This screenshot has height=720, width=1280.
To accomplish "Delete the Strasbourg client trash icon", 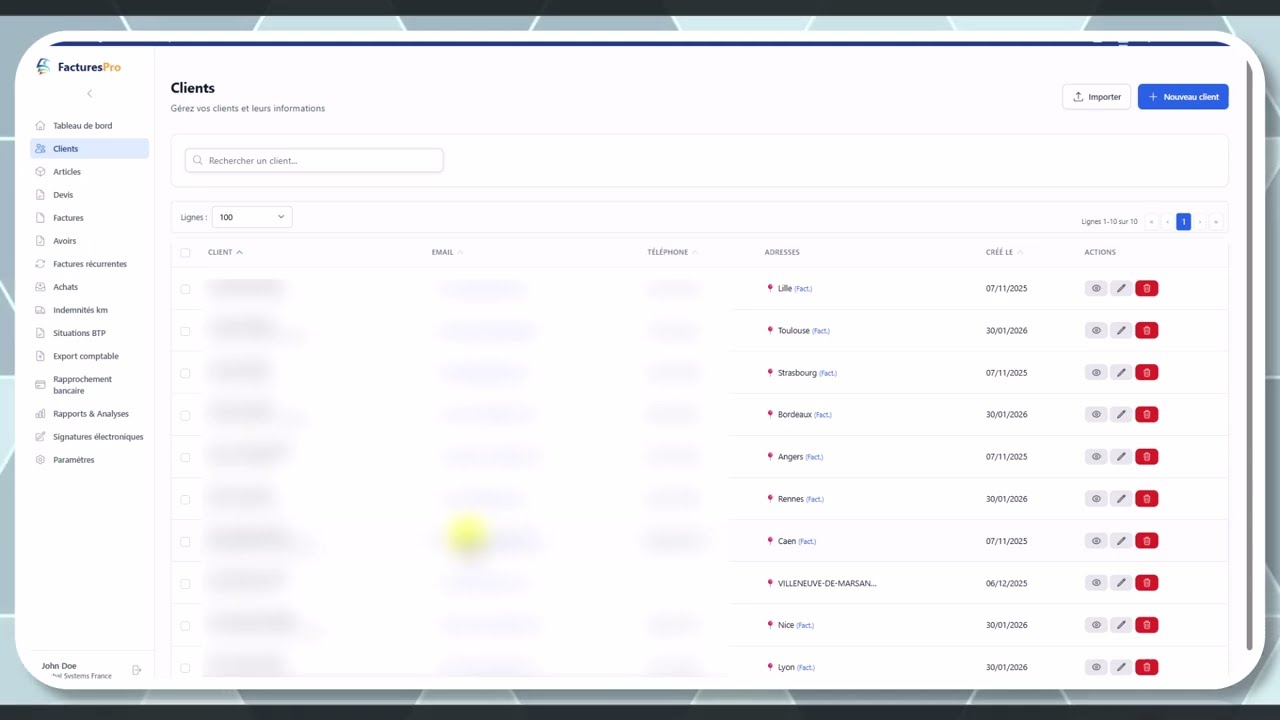I will coord(1147,372).
